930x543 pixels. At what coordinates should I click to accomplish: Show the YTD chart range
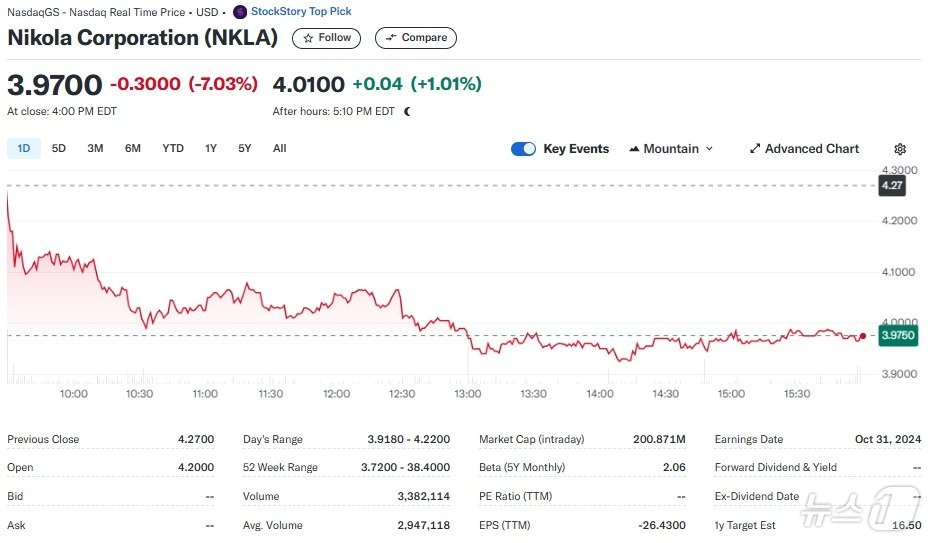coord(173,148)
